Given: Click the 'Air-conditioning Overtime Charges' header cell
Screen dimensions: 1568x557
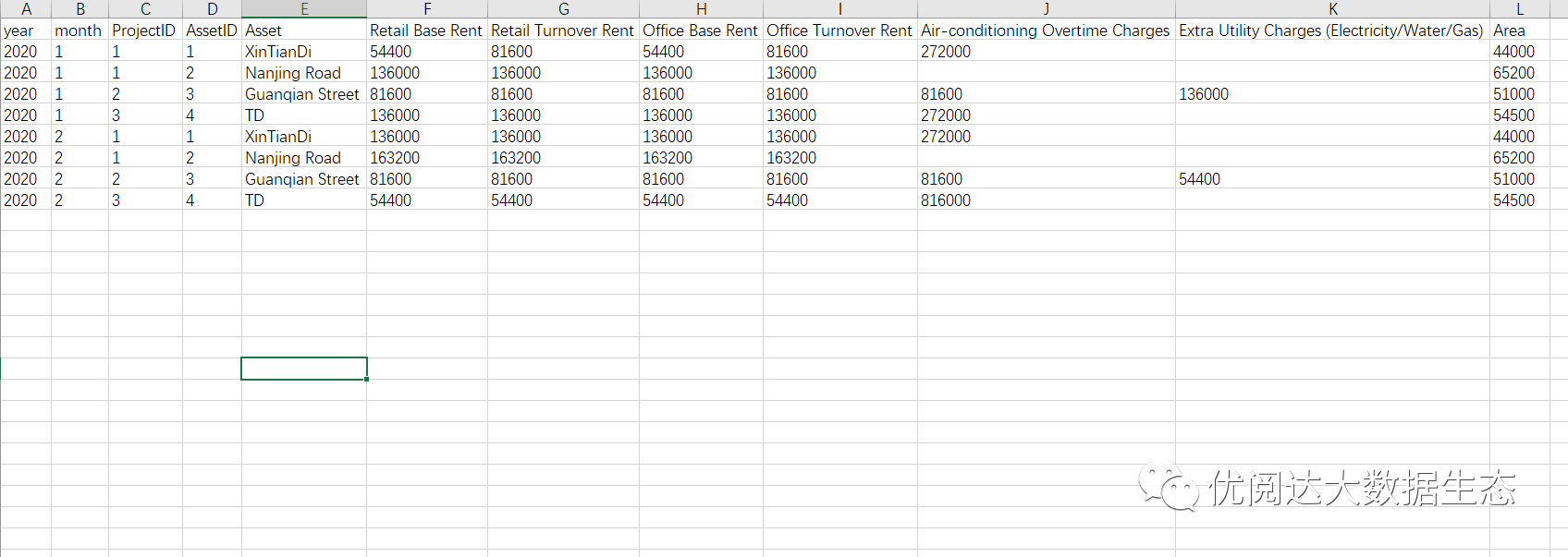Looking at the screenshot, I should [x=1047, y=30].
